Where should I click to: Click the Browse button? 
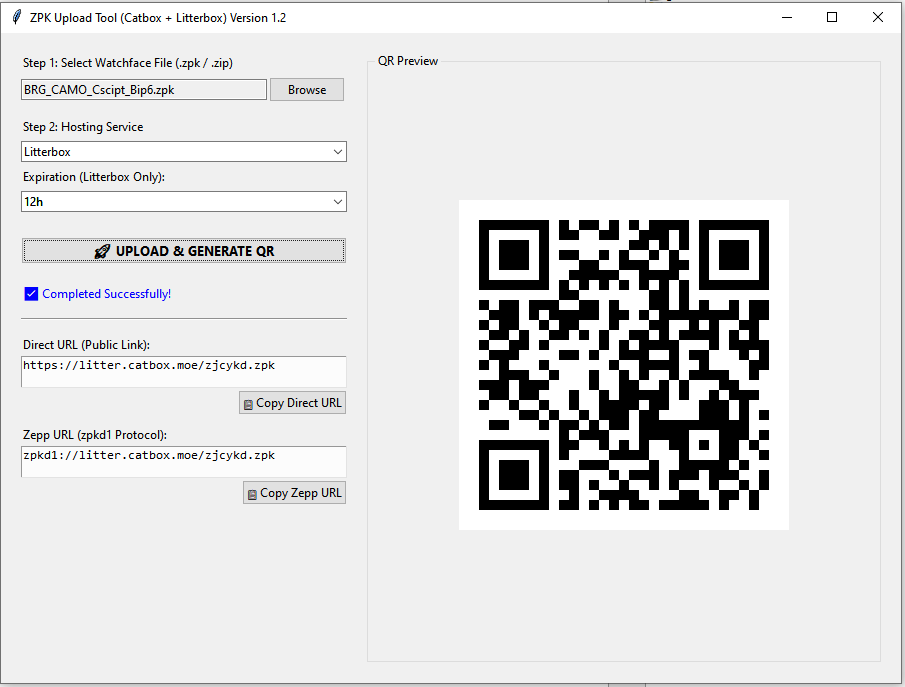click(306, 89)
